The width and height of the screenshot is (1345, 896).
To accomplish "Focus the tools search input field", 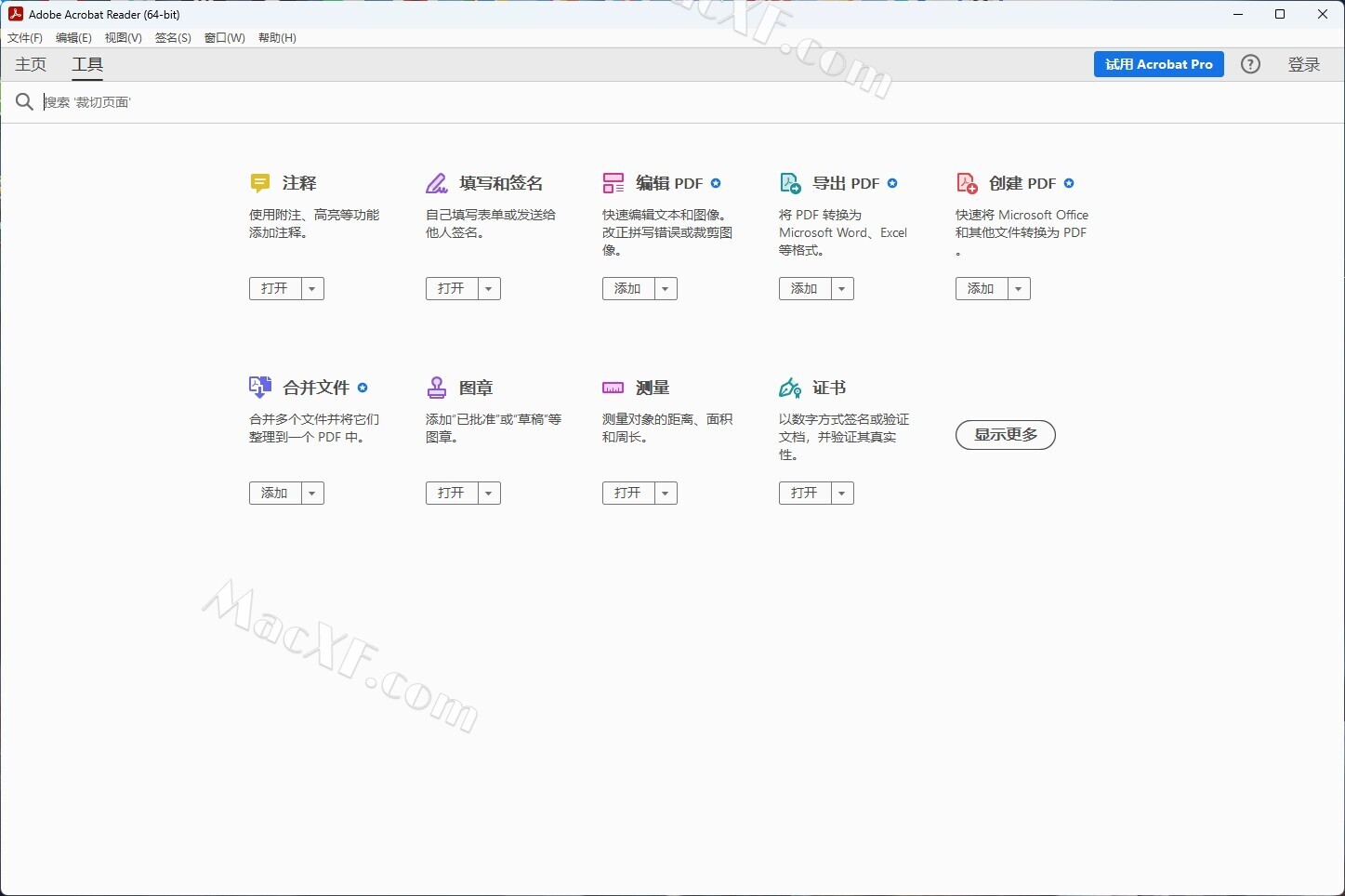I will (688, 102).
